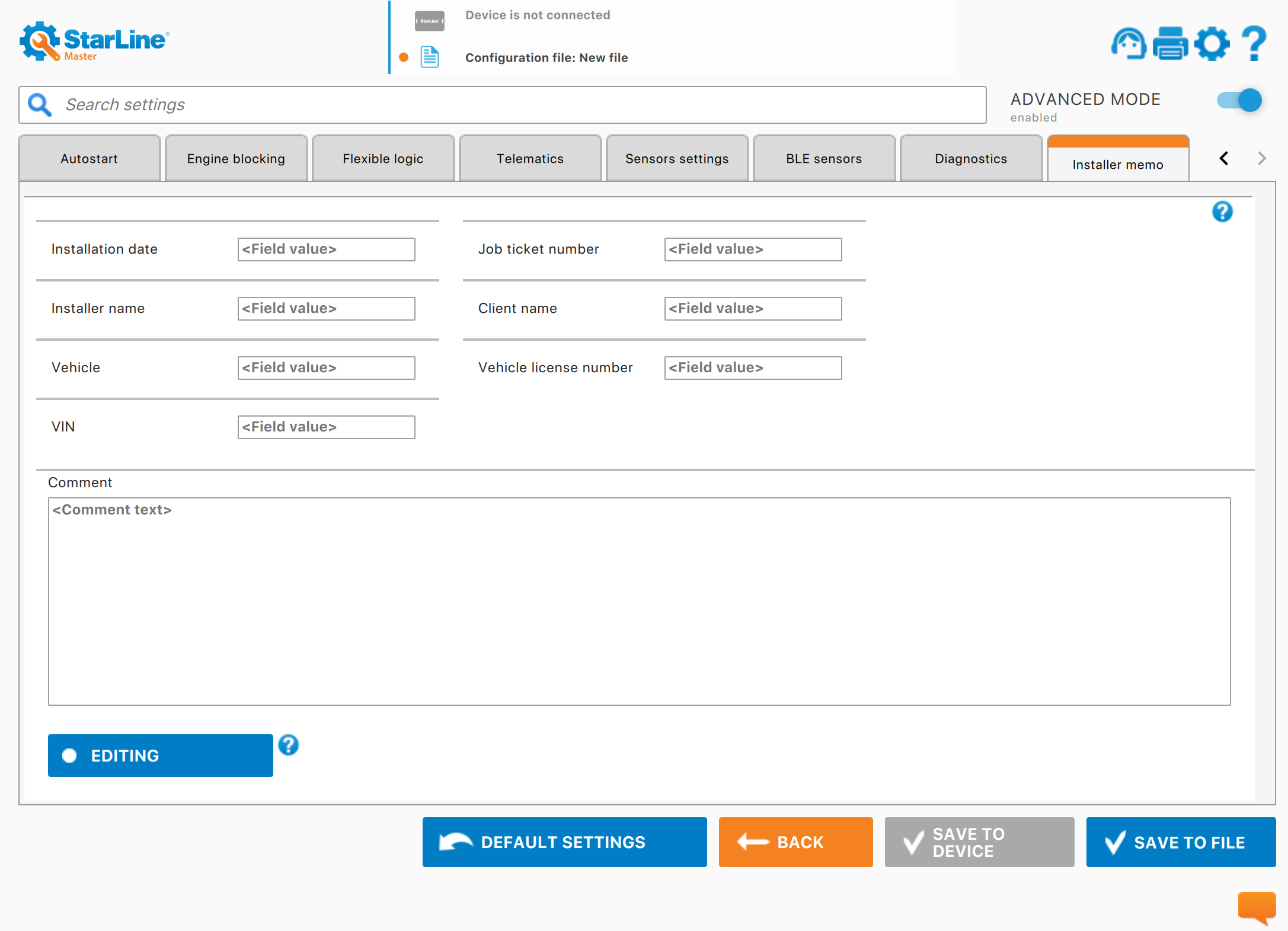Open help icon beside EDITING button
The image size is (1288, 931).
(289, 745)
